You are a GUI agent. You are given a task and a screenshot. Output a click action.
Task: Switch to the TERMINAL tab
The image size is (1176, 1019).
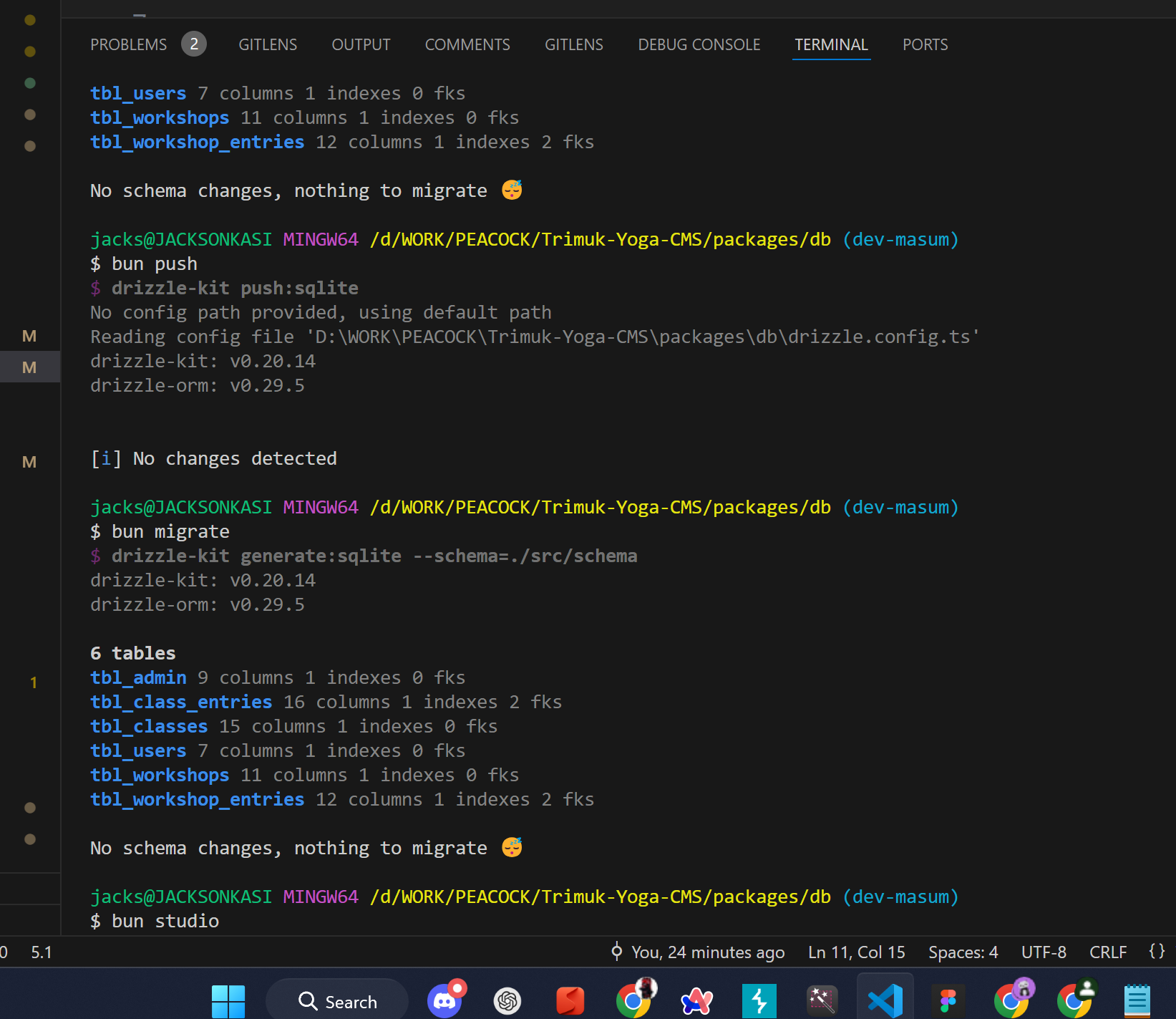click(831, 44)
